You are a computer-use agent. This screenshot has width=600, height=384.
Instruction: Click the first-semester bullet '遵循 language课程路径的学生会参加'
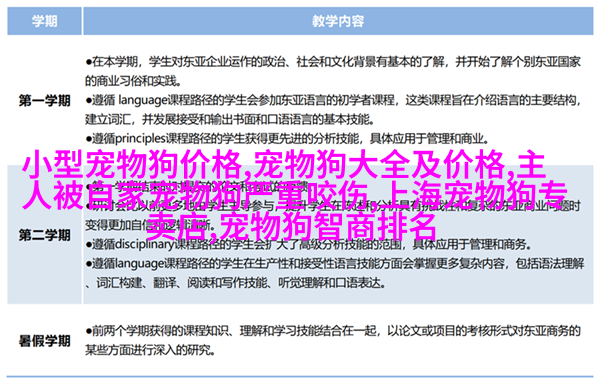(333, 110)
